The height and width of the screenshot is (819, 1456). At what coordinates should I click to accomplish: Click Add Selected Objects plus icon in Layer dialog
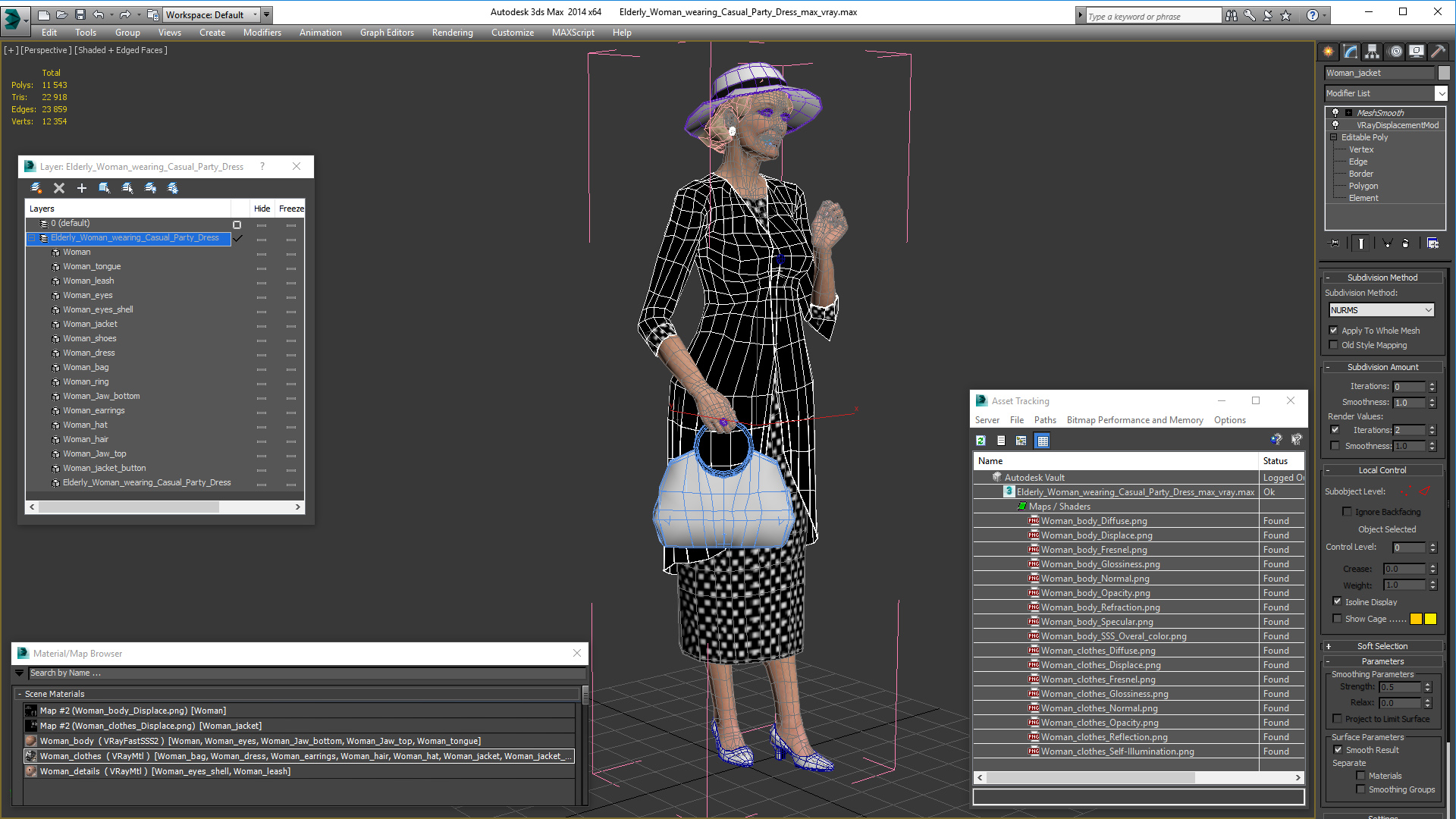pyautogui.click(x=82, y=188)
